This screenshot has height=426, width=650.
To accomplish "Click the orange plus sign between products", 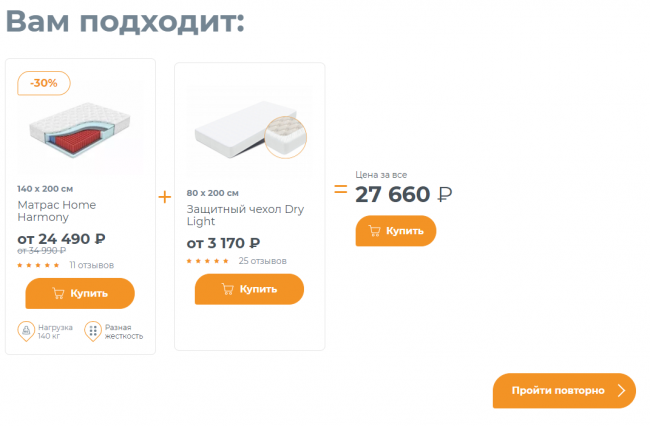I will coord(165,197).
